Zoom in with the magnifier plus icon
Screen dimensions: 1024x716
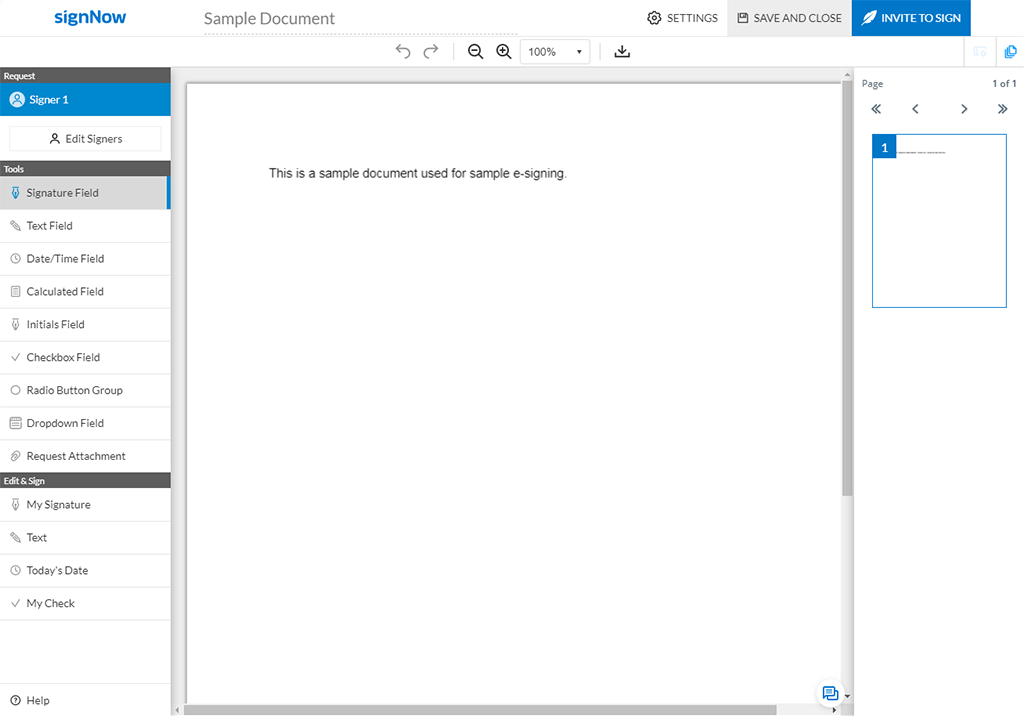pyautogui.click(x=504, y=51)
